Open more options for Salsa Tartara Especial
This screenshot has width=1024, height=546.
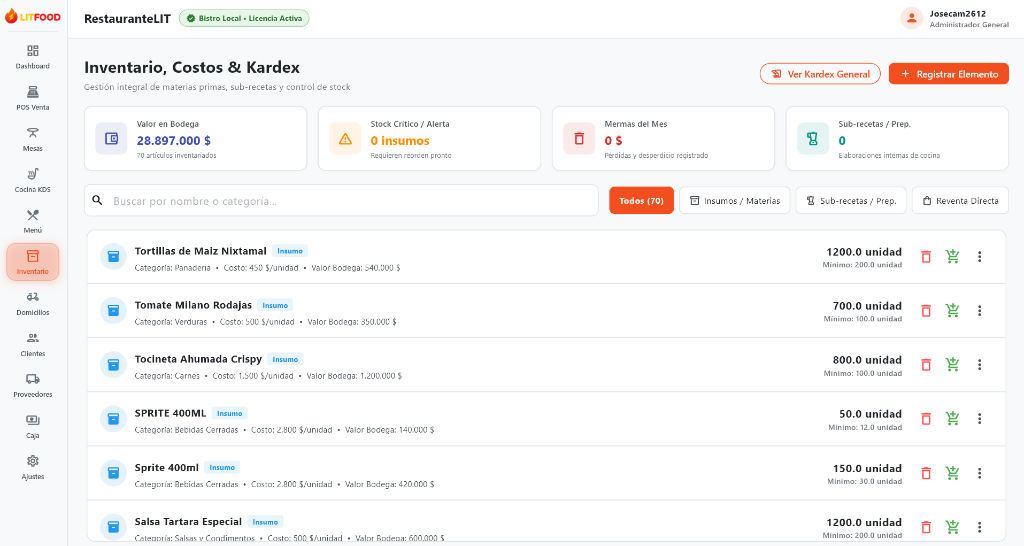[x=980, y=527]
